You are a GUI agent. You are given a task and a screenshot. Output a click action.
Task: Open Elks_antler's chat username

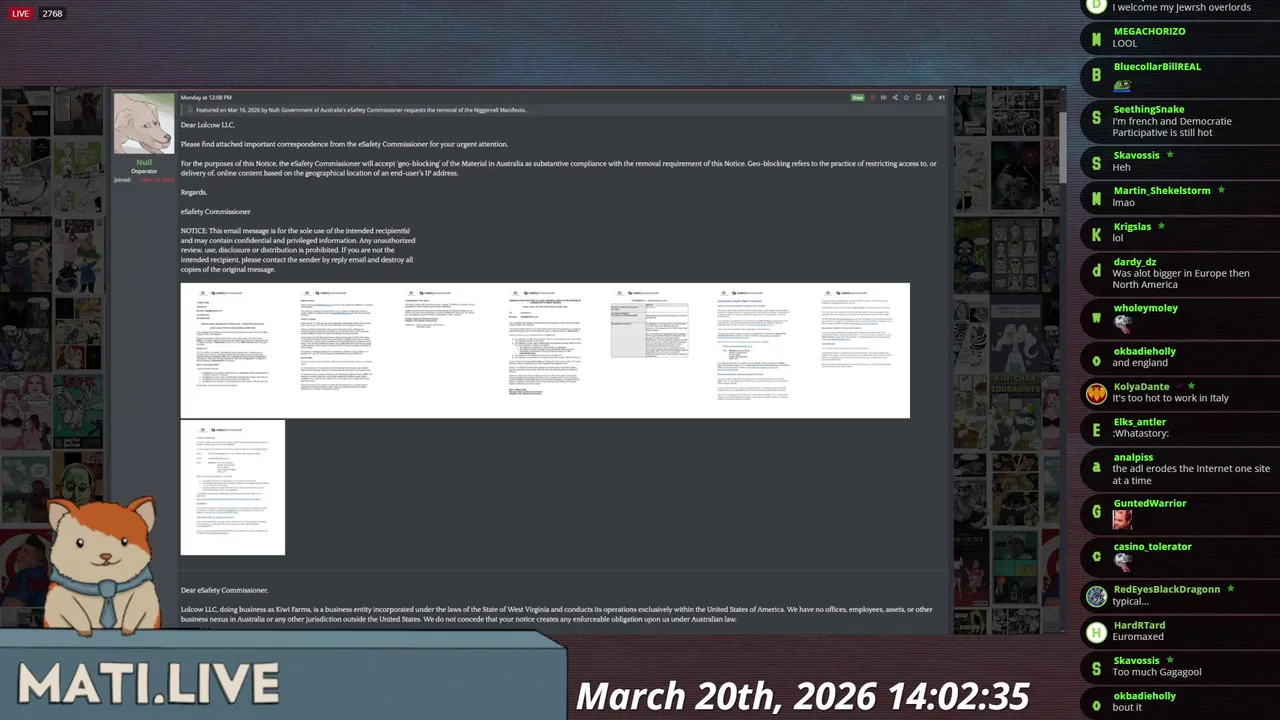coord(1140,422)
